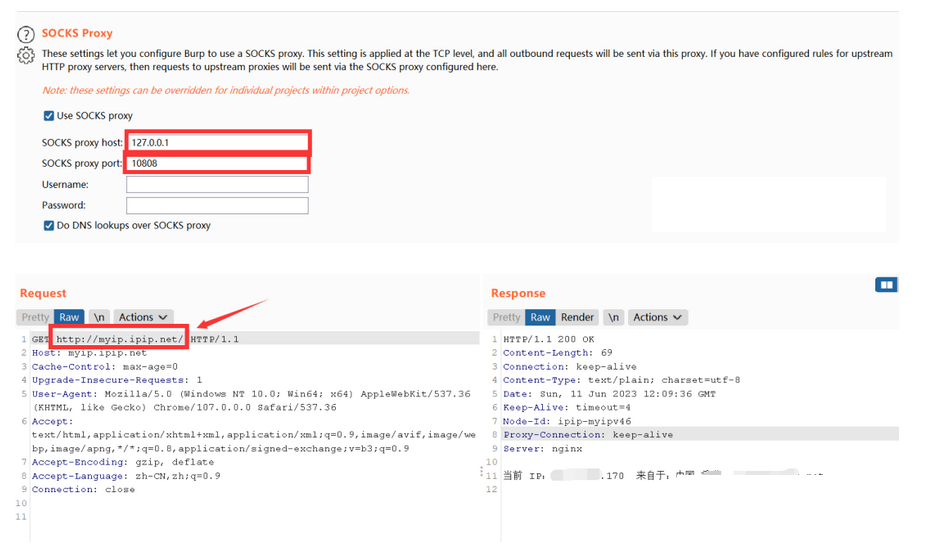Click the SOCKS Proxy section title
This screenshot has height=549, width=949.
coord(77,33)
